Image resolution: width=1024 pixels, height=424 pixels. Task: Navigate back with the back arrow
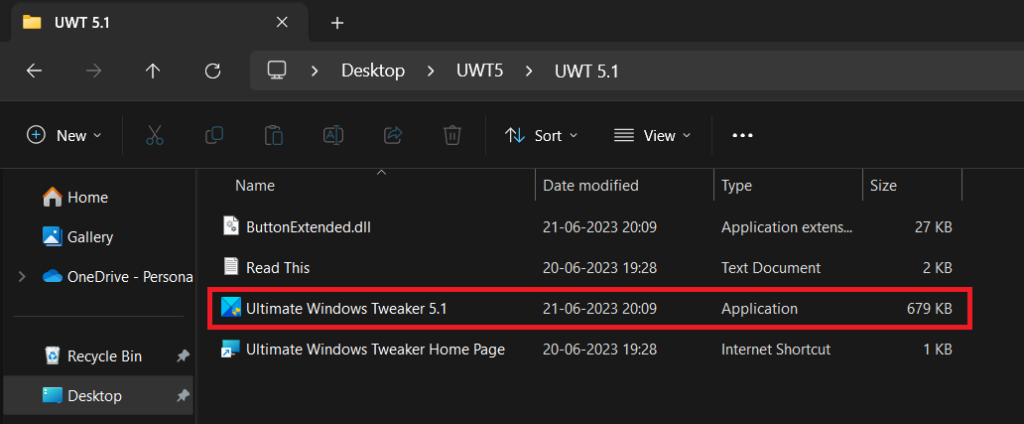[34, 71]
